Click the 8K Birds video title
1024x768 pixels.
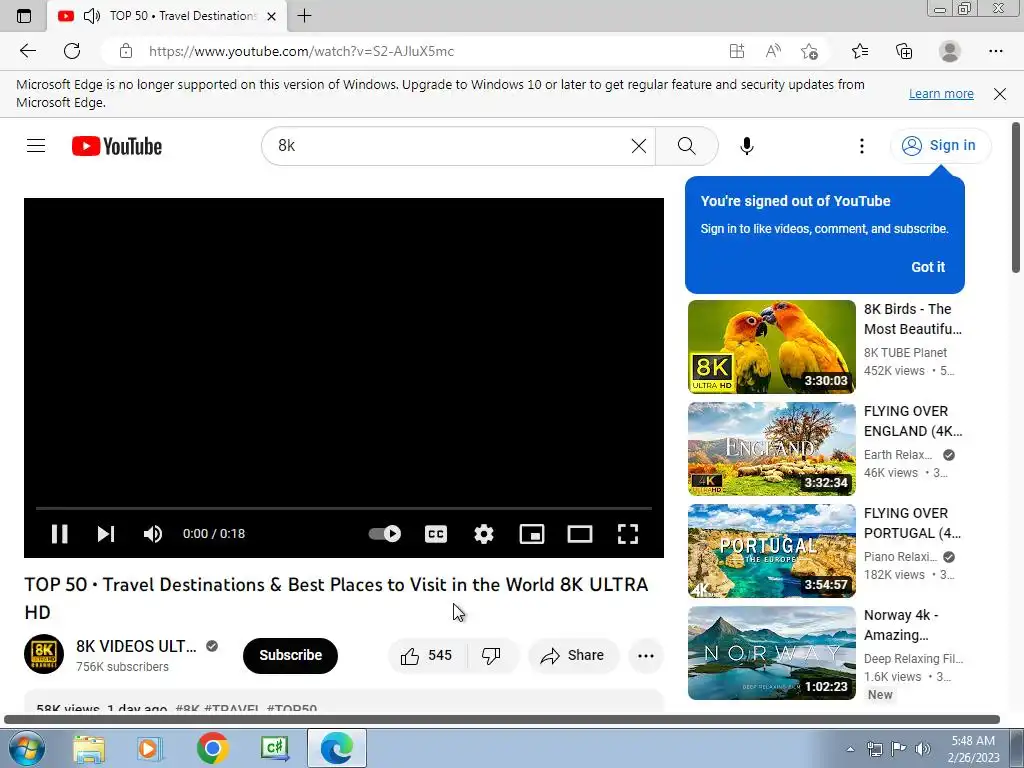912,319
